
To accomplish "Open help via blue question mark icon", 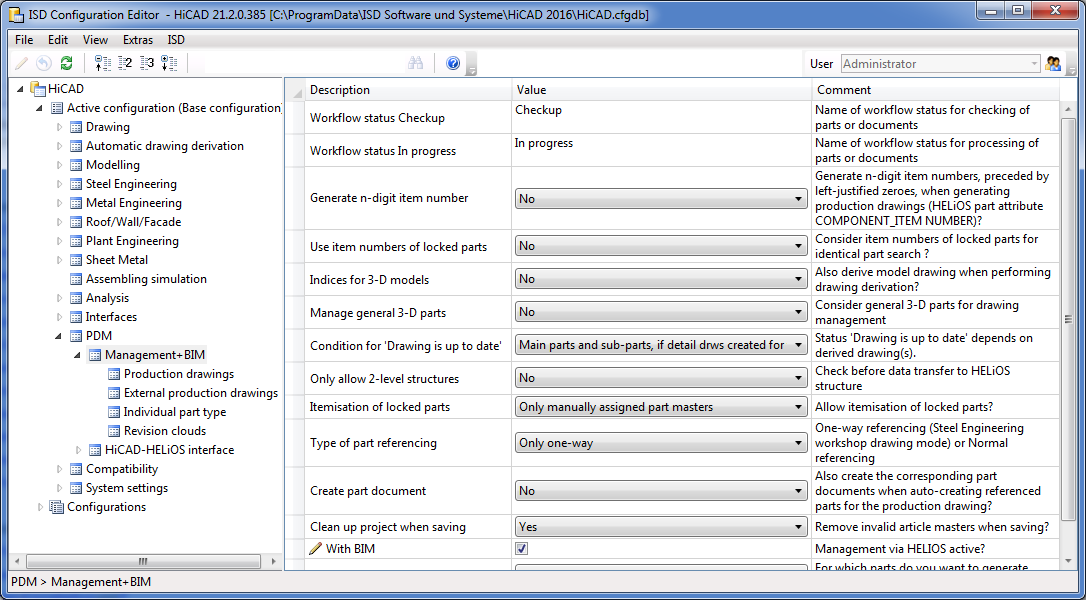I will coord(453,64).
